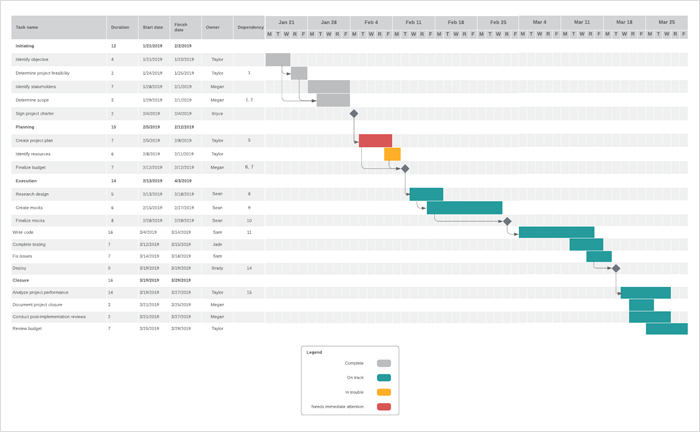Select the Mar 25 week header
This screenshot has width=700, height=432.
667,22
